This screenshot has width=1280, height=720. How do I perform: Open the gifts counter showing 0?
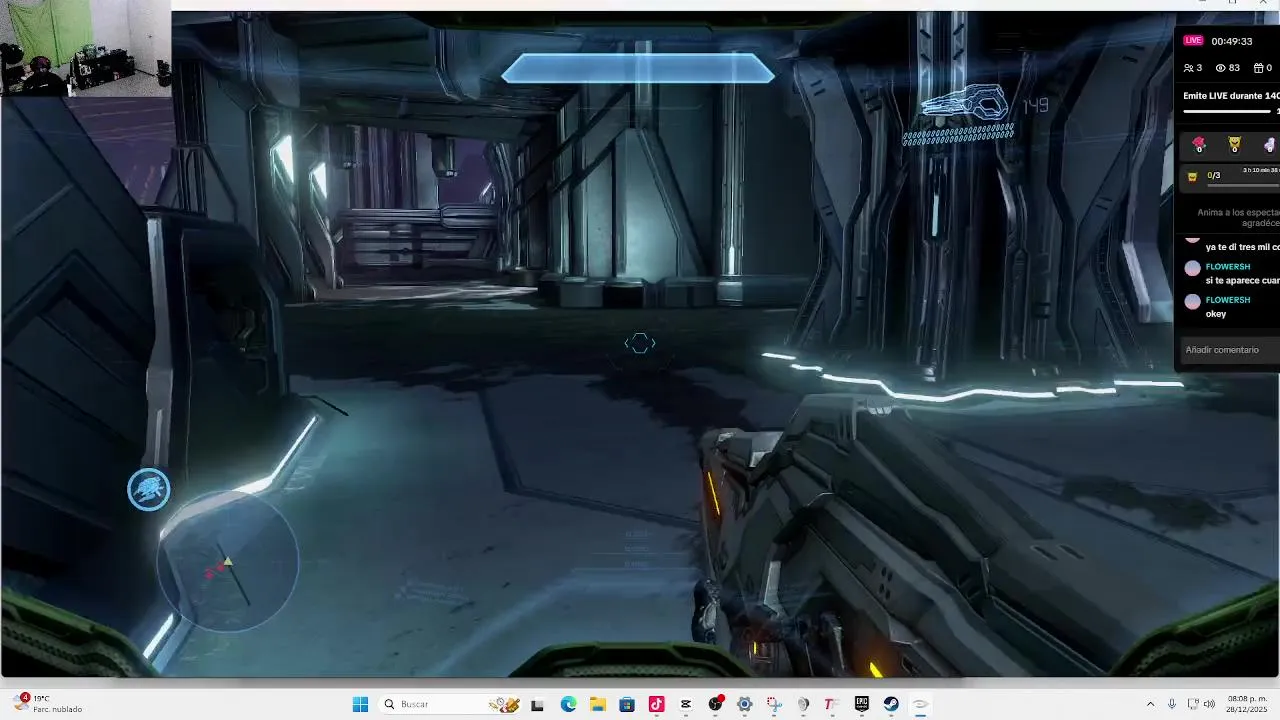(x=1263, y=68)
